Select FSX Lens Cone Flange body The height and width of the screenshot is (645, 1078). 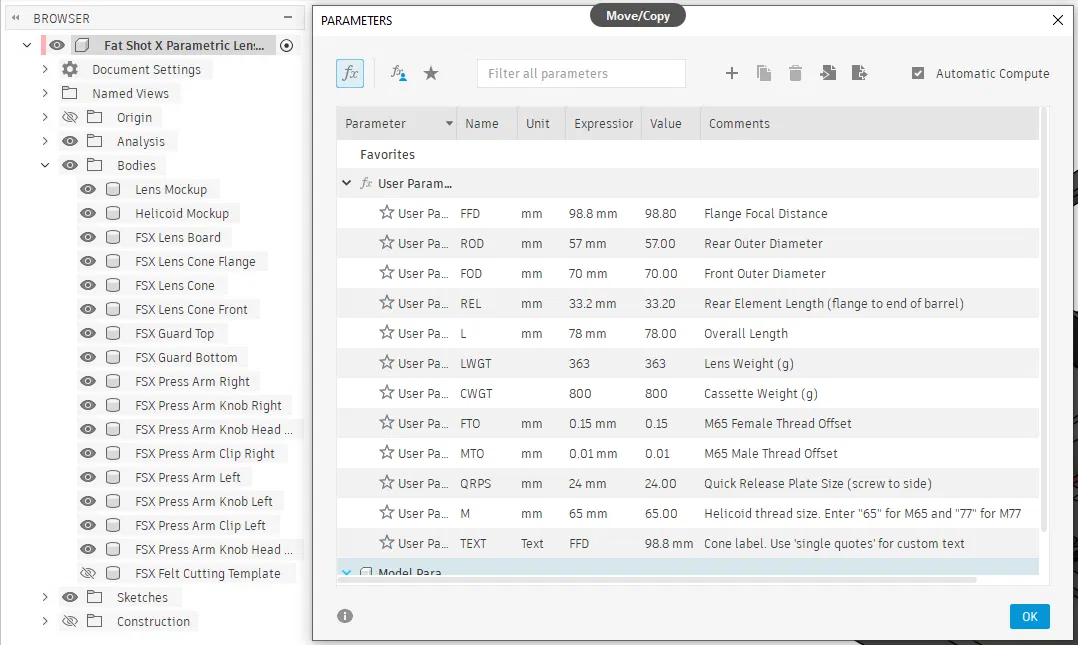tap(195, 261)
